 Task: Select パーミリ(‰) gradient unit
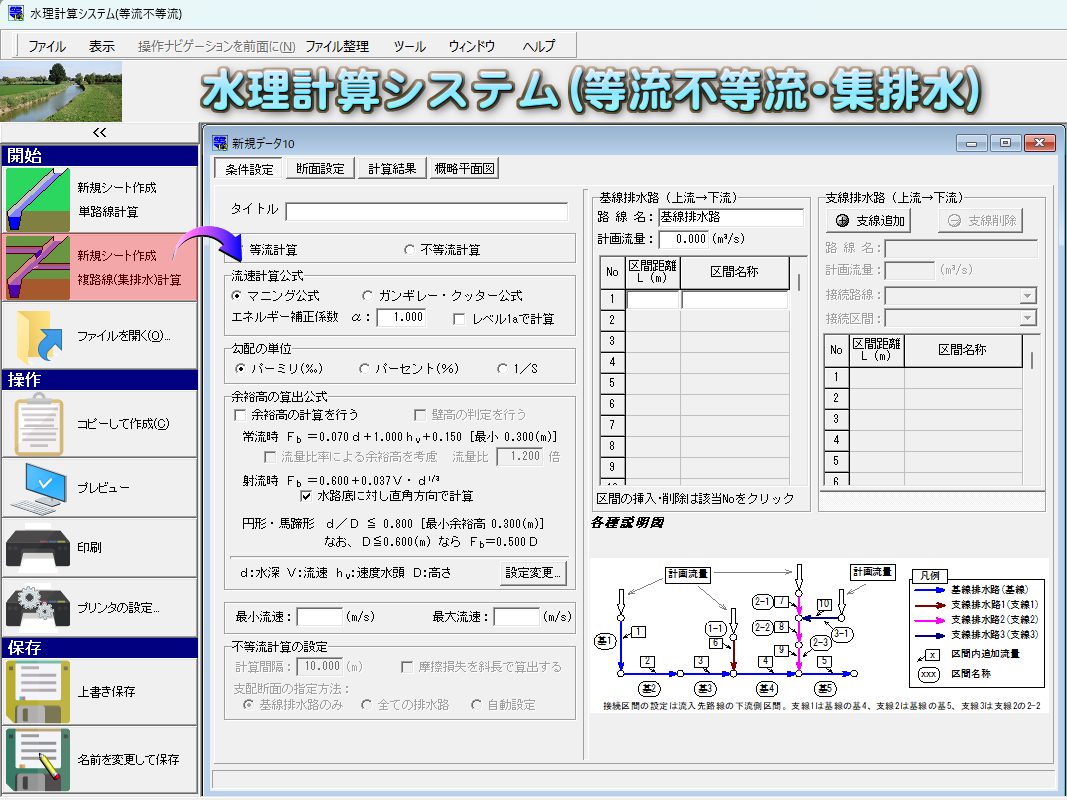pyautogui.click(x=240, y=369)
